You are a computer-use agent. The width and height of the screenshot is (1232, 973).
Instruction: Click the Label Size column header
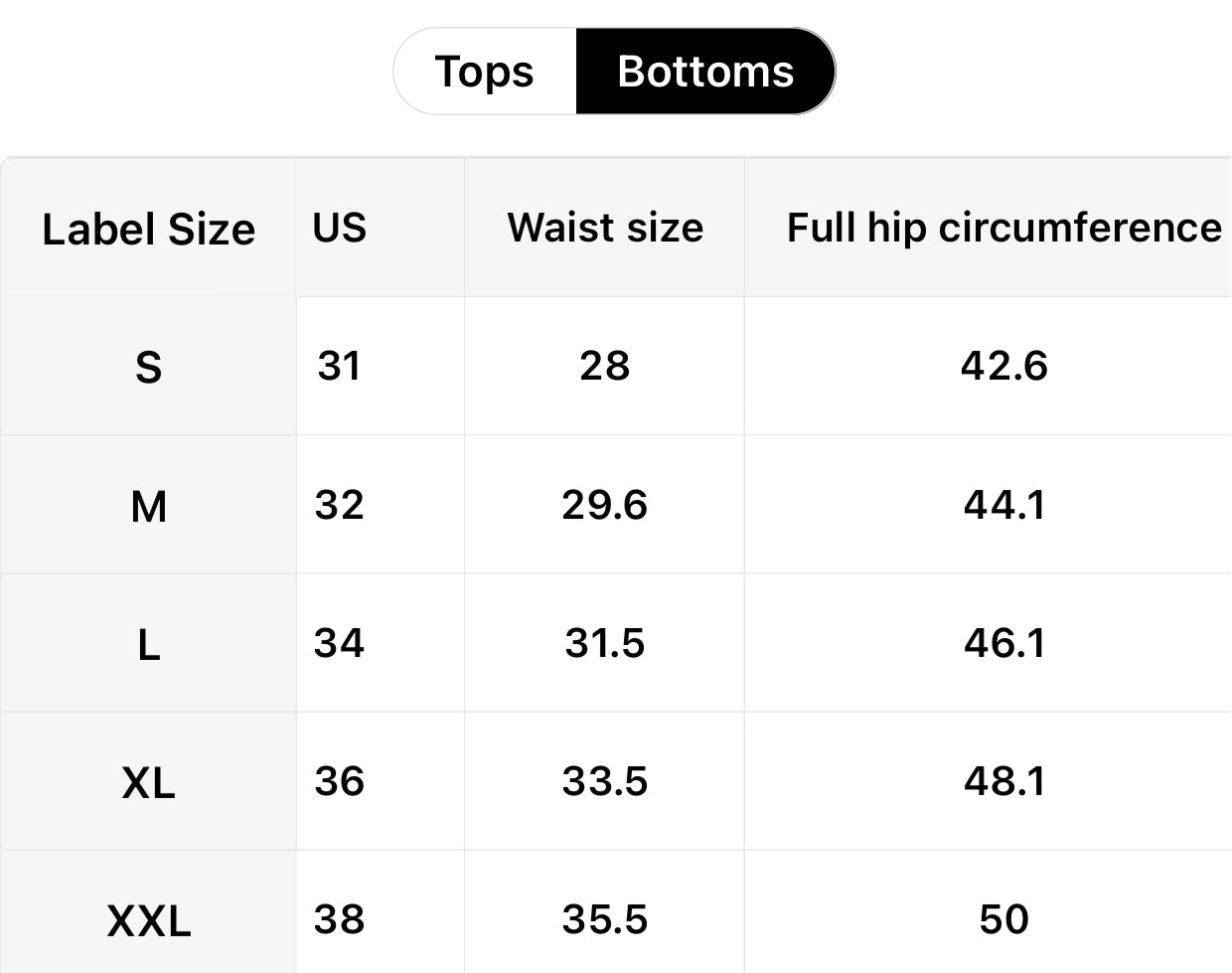coord(148,229)
